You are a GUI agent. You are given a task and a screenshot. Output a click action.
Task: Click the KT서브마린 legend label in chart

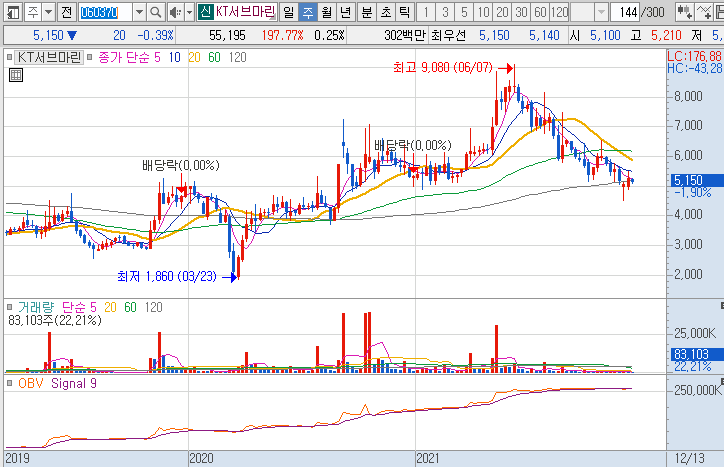(x=49, y=57)
